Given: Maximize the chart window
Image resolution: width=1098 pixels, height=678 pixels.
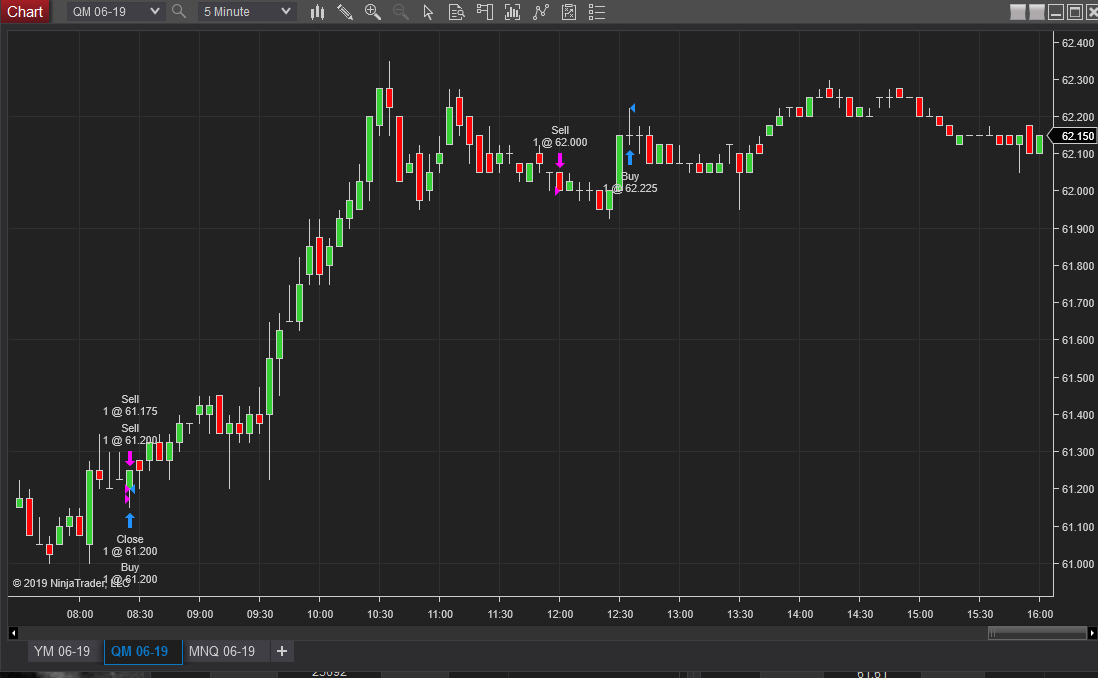Looking at the screenshot, I should (1075, 12).
